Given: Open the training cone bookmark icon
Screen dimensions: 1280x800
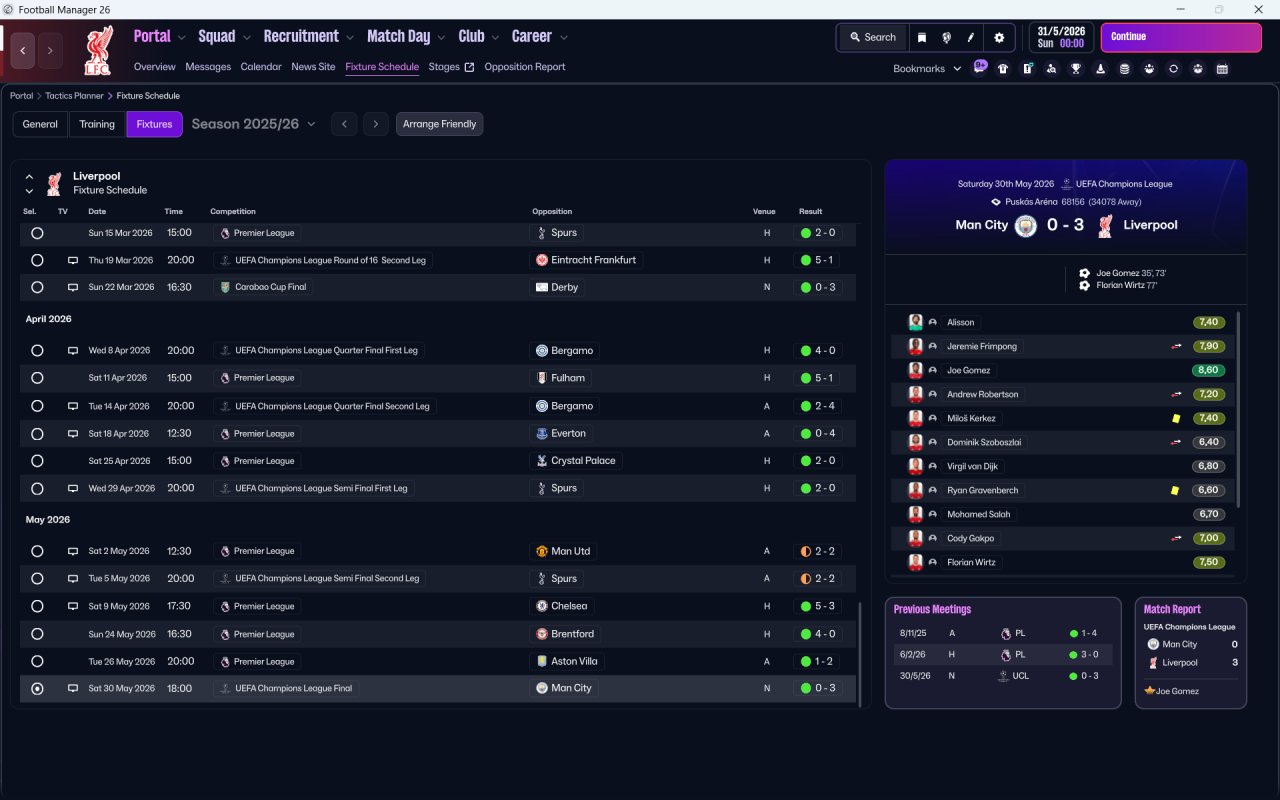Looking at the screenshot, I should tap(1100, 69).
